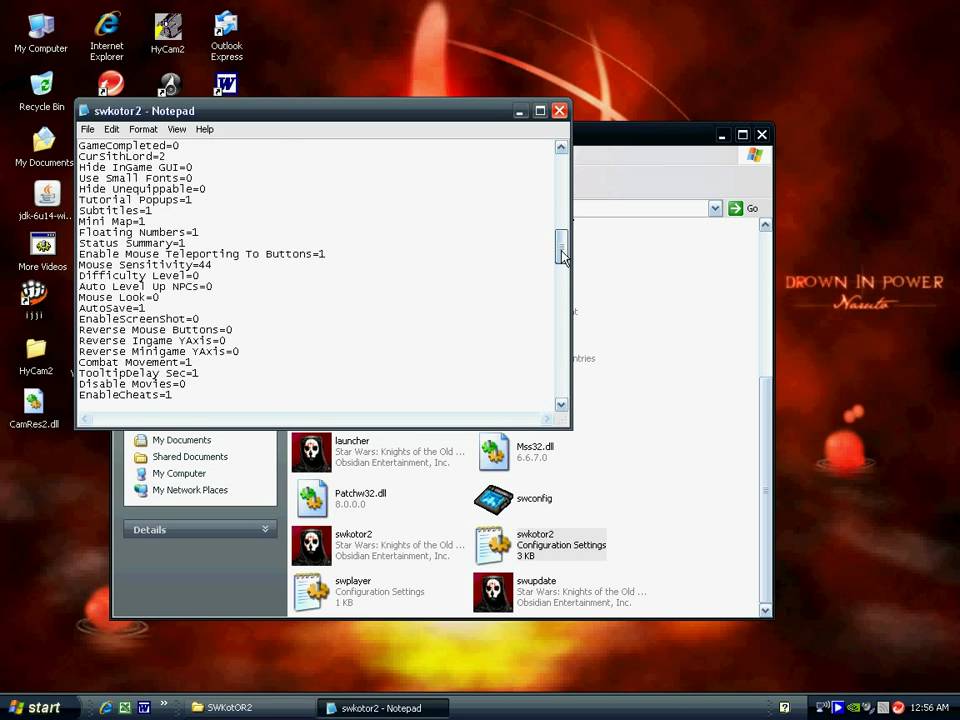Screen dimensions: 960x720
Task: Open Notepad Help menu
Action: pyautogui.click(x=204, y=129)
